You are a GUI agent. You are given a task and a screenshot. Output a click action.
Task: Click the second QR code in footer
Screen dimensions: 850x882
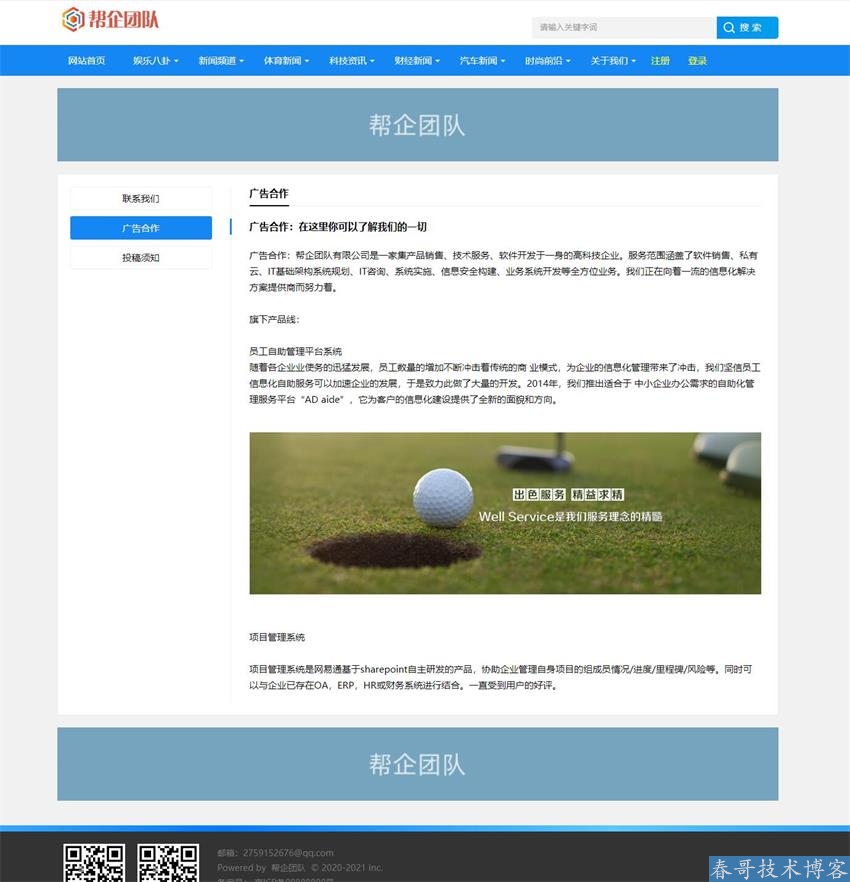click(x=168, y=863)
